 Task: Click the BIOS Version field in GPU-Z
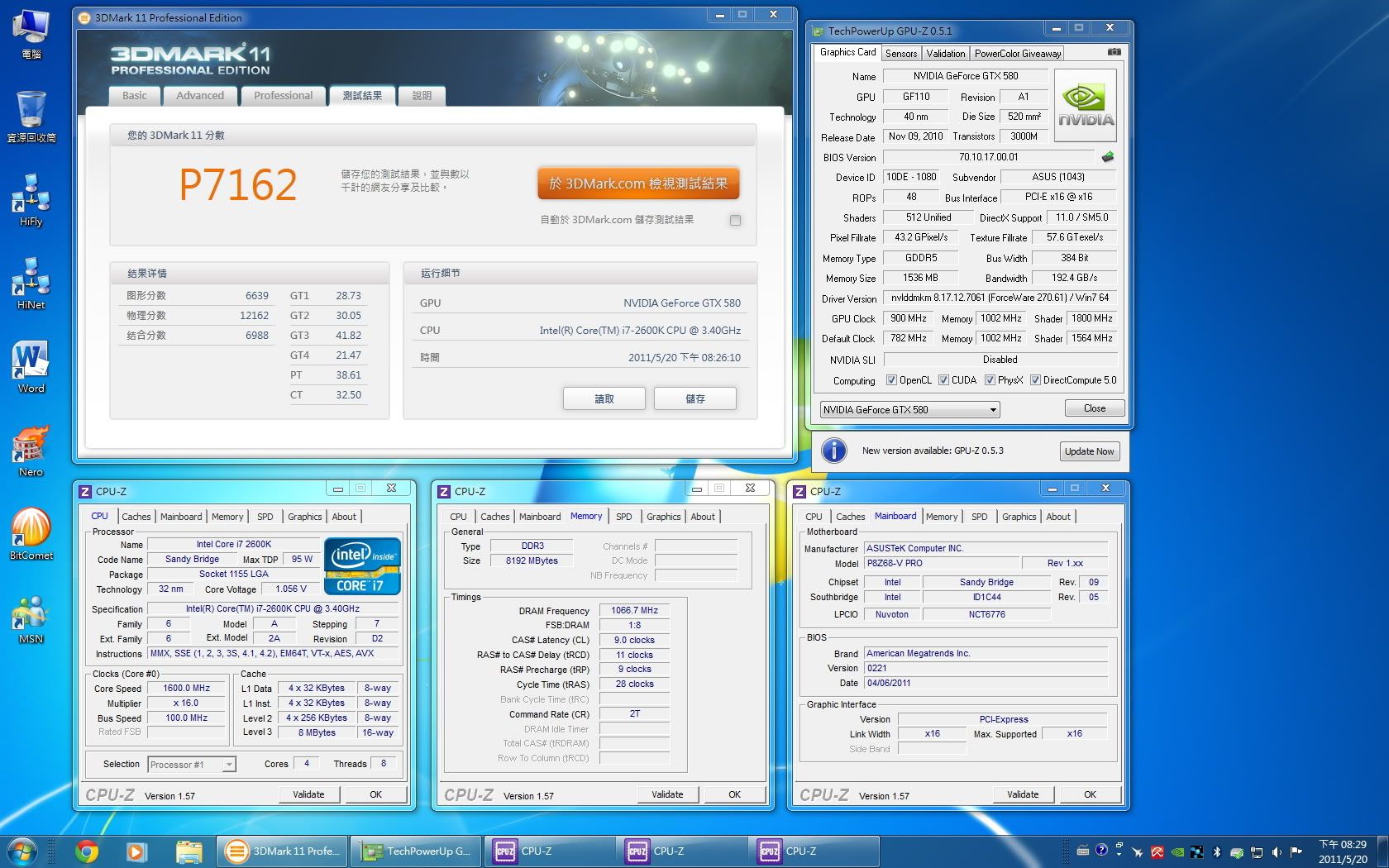pos(989,157)
